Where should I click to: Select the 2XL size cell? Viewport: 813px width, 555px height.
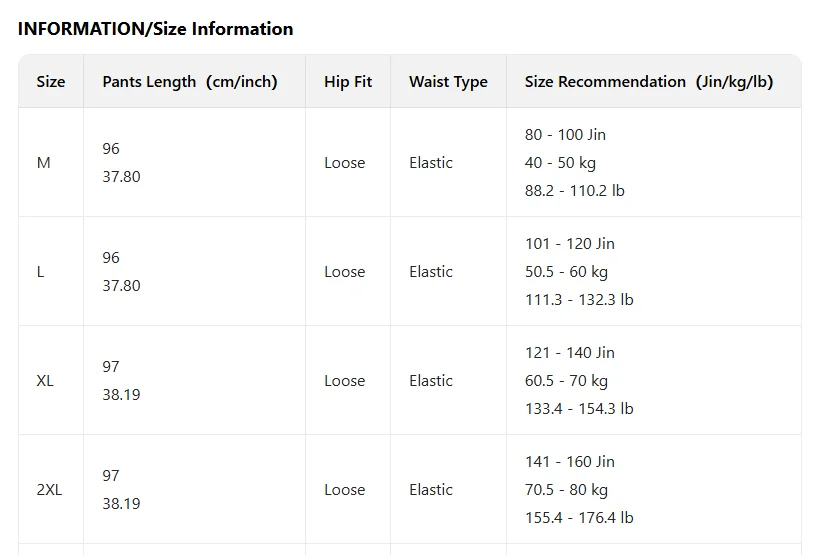tap(51, 489)
